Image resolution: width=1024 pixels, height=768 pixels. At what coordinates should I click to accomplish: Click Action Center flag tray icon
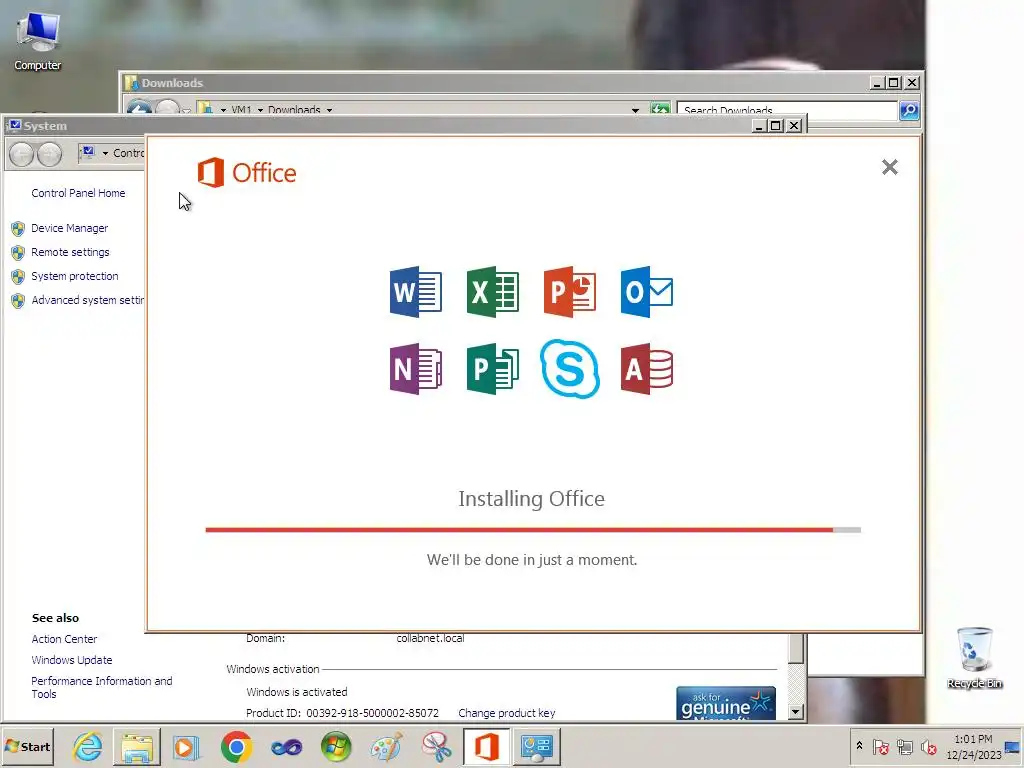[x=880, y=747]
